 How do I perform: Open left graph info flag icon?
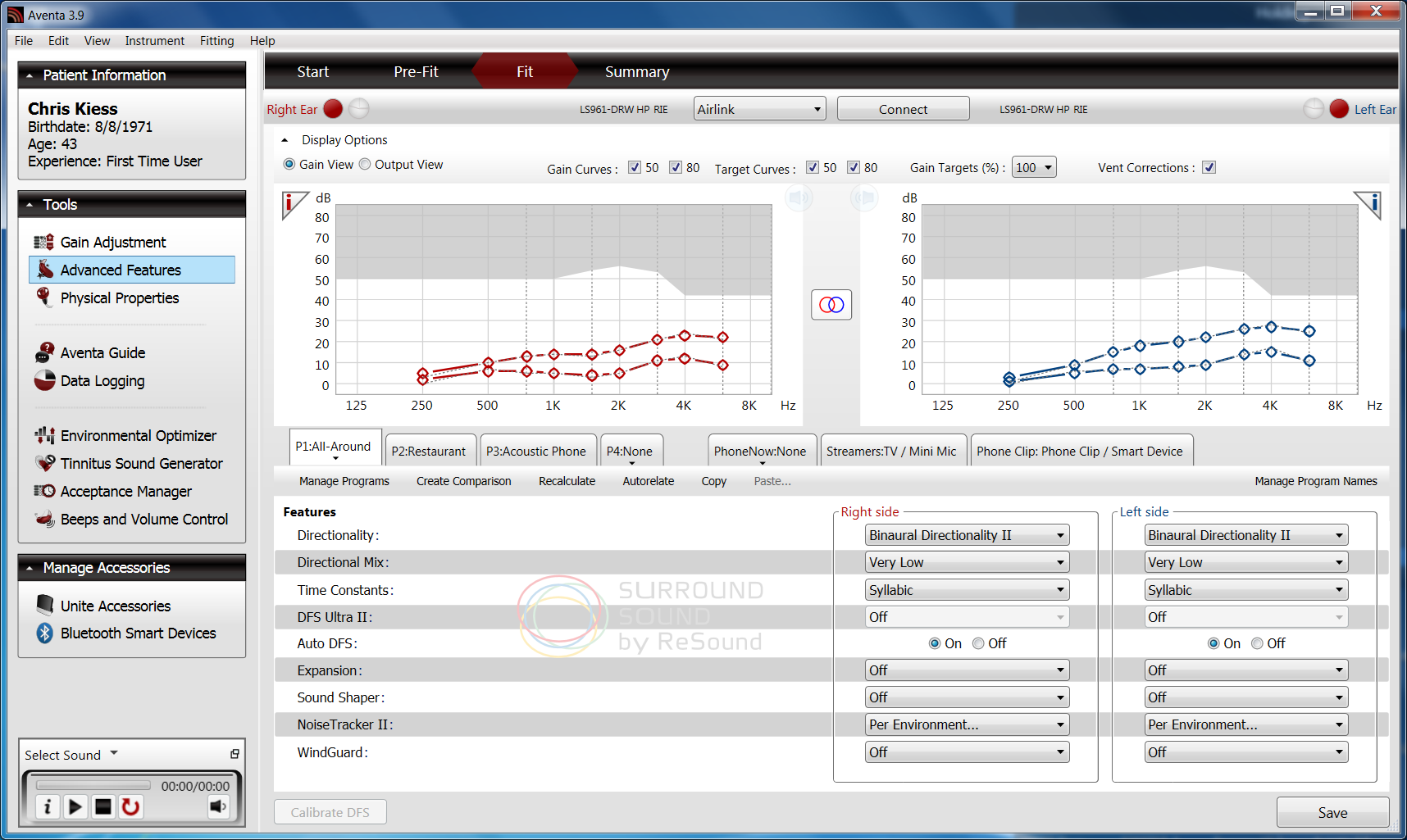[x=1369, y=203]
